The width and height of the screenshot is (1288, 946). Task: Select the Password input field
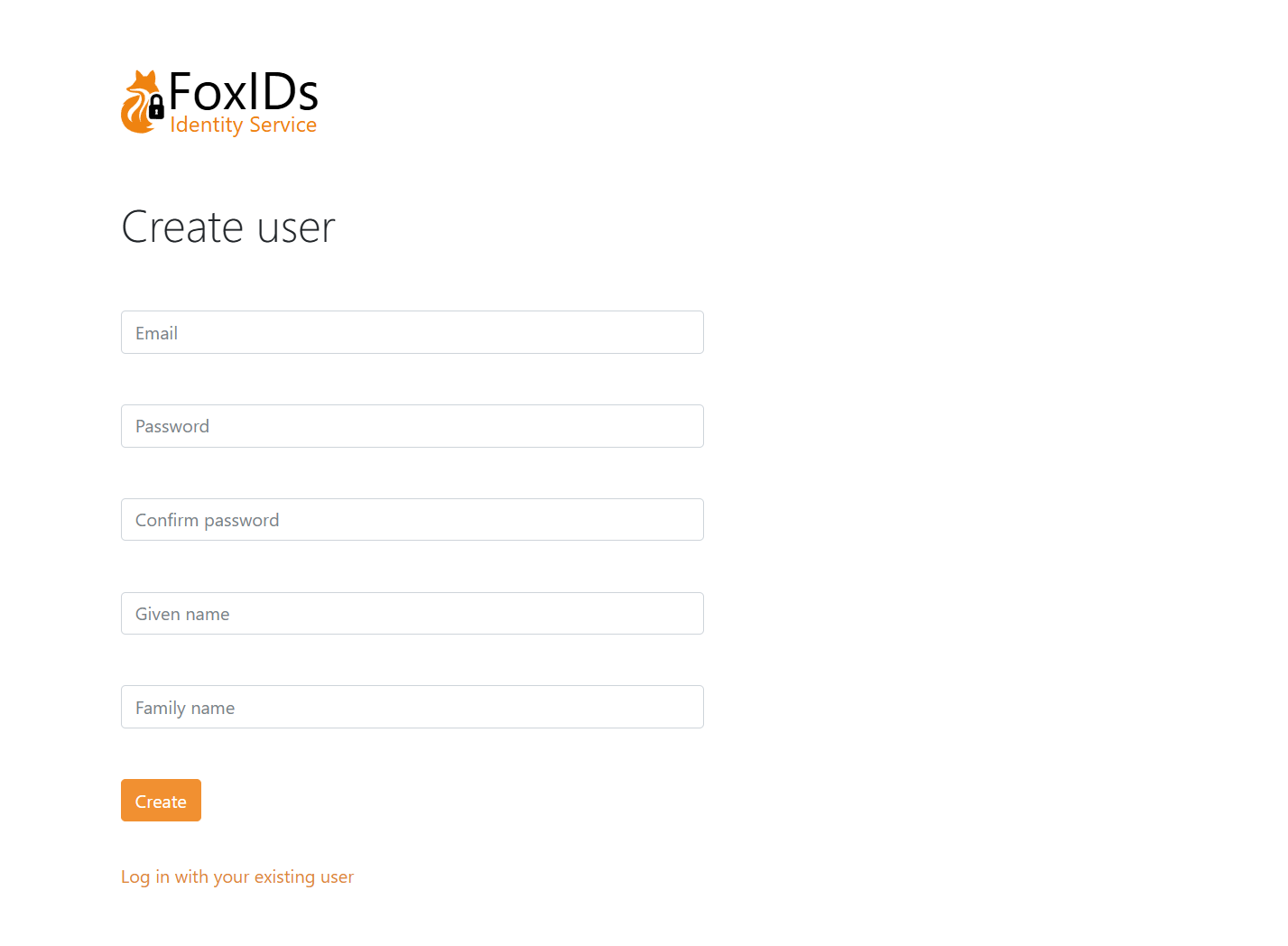pos(412,425)
